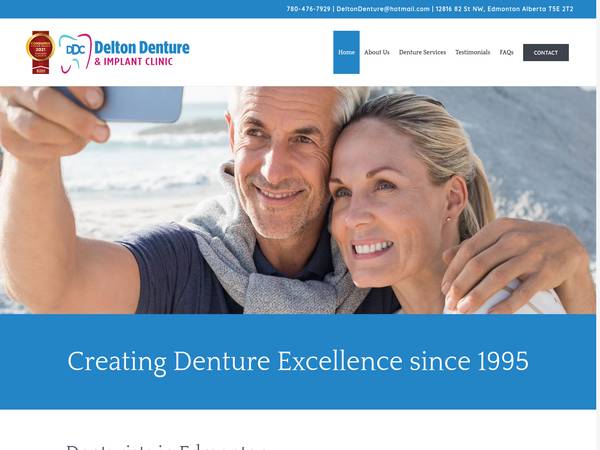Click the DeltonDenture@hotmail.com email link

click(x=383, y=9)
